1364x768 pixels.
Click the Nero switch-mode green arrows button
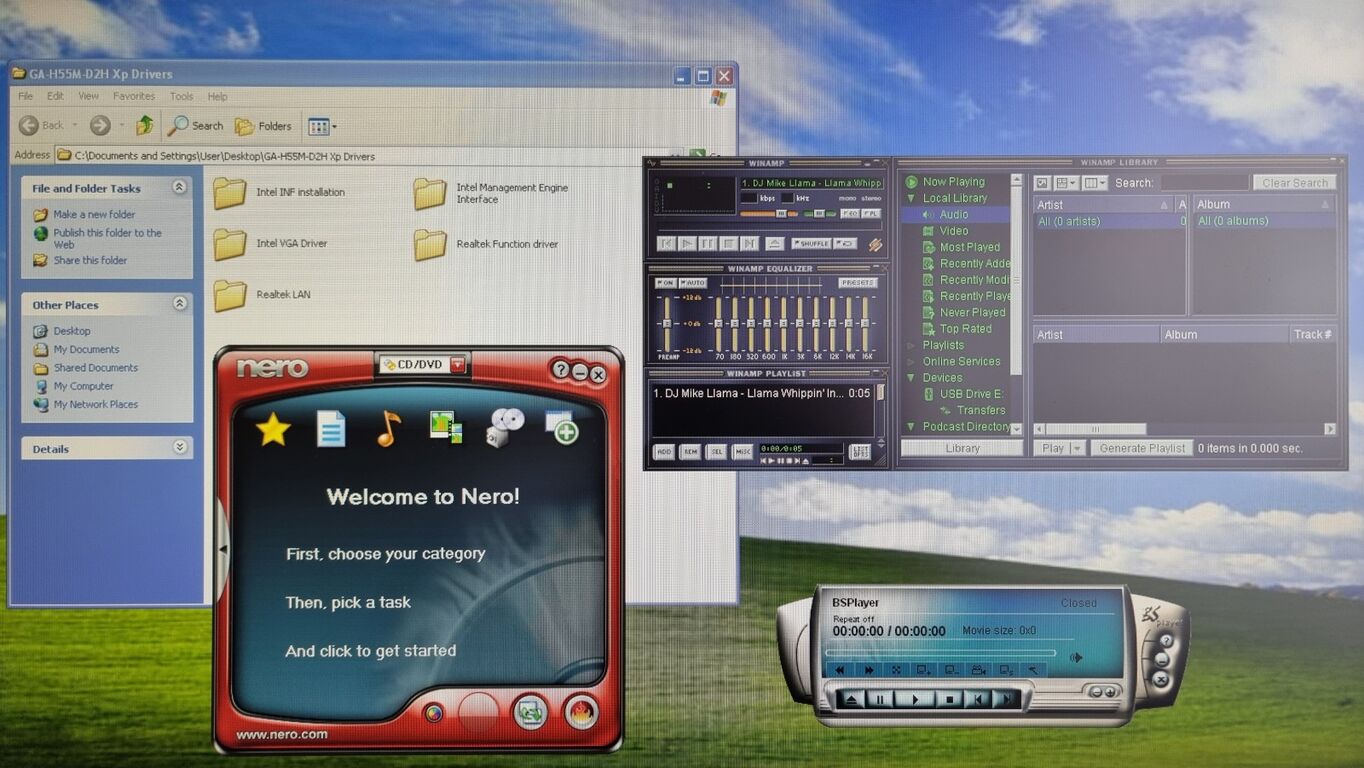(x=530, y=712)
